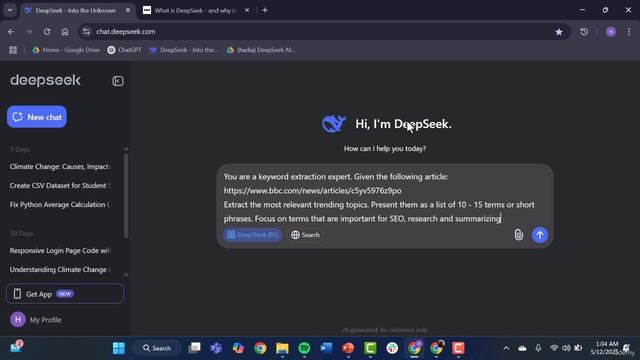Open Create CSV Dataset for Student chat
640x360 pixels.
tap(60, 186)
